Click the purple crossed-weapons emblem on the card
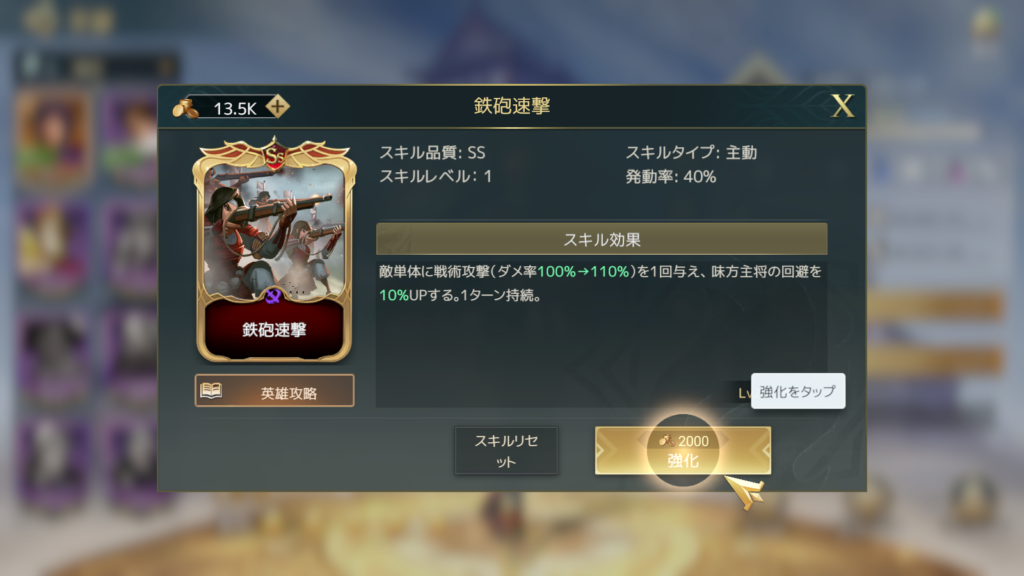Screen dimensions: 1024x576 coord(273,296)
